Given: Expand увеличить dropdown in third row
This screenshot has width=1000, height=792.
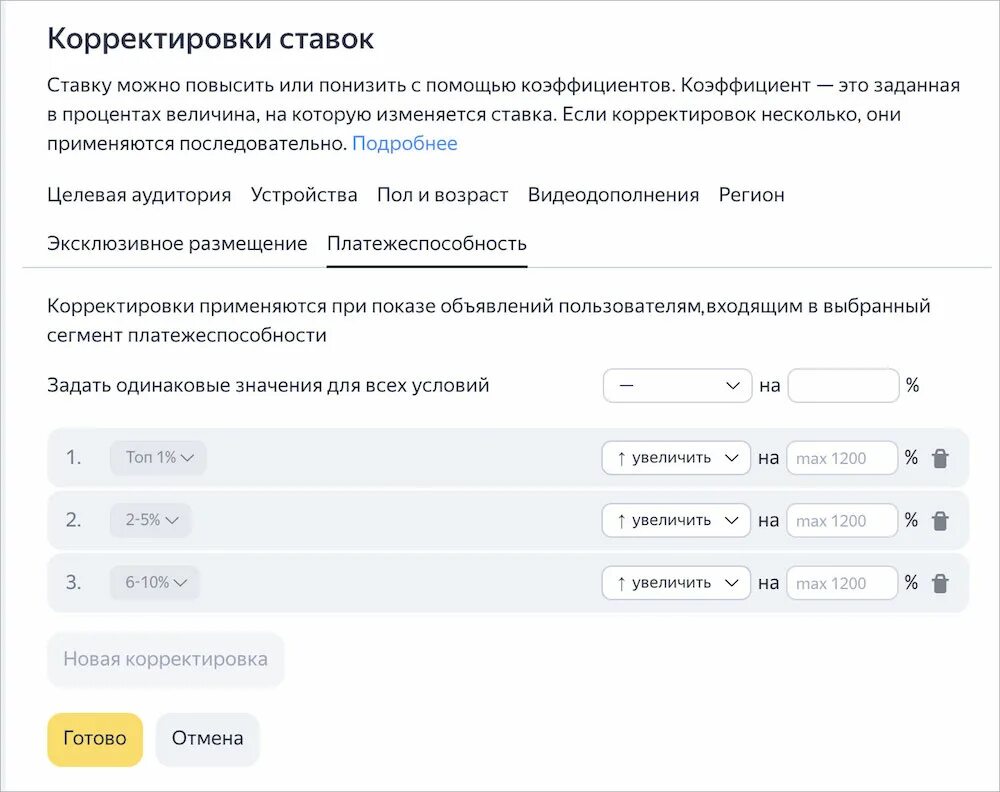Looking at the screenshot, I should [676, 583].
